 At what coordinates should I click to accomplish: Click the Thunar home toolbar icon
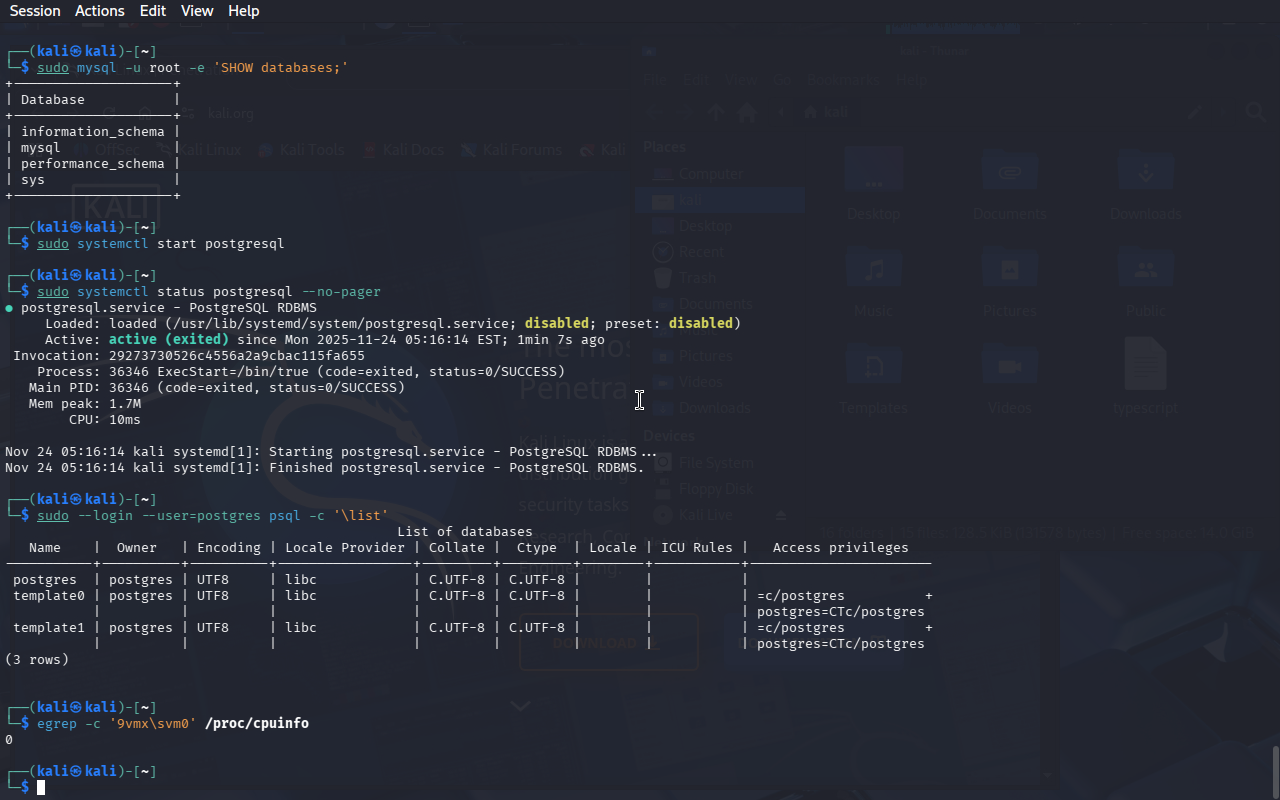coord(746,113)
